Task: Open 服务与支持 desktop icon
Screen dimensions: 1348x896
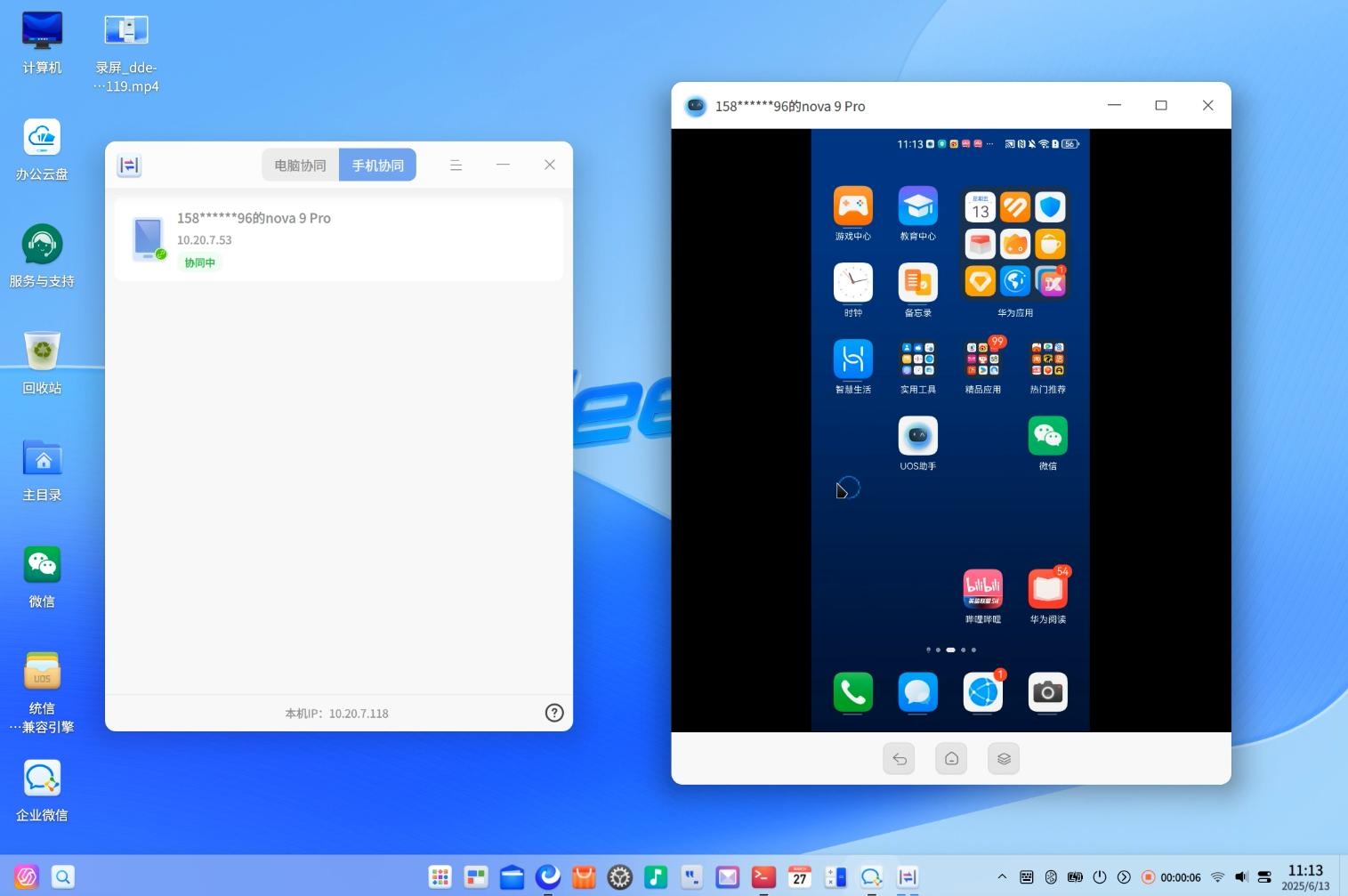Action: tap(42, 256)
